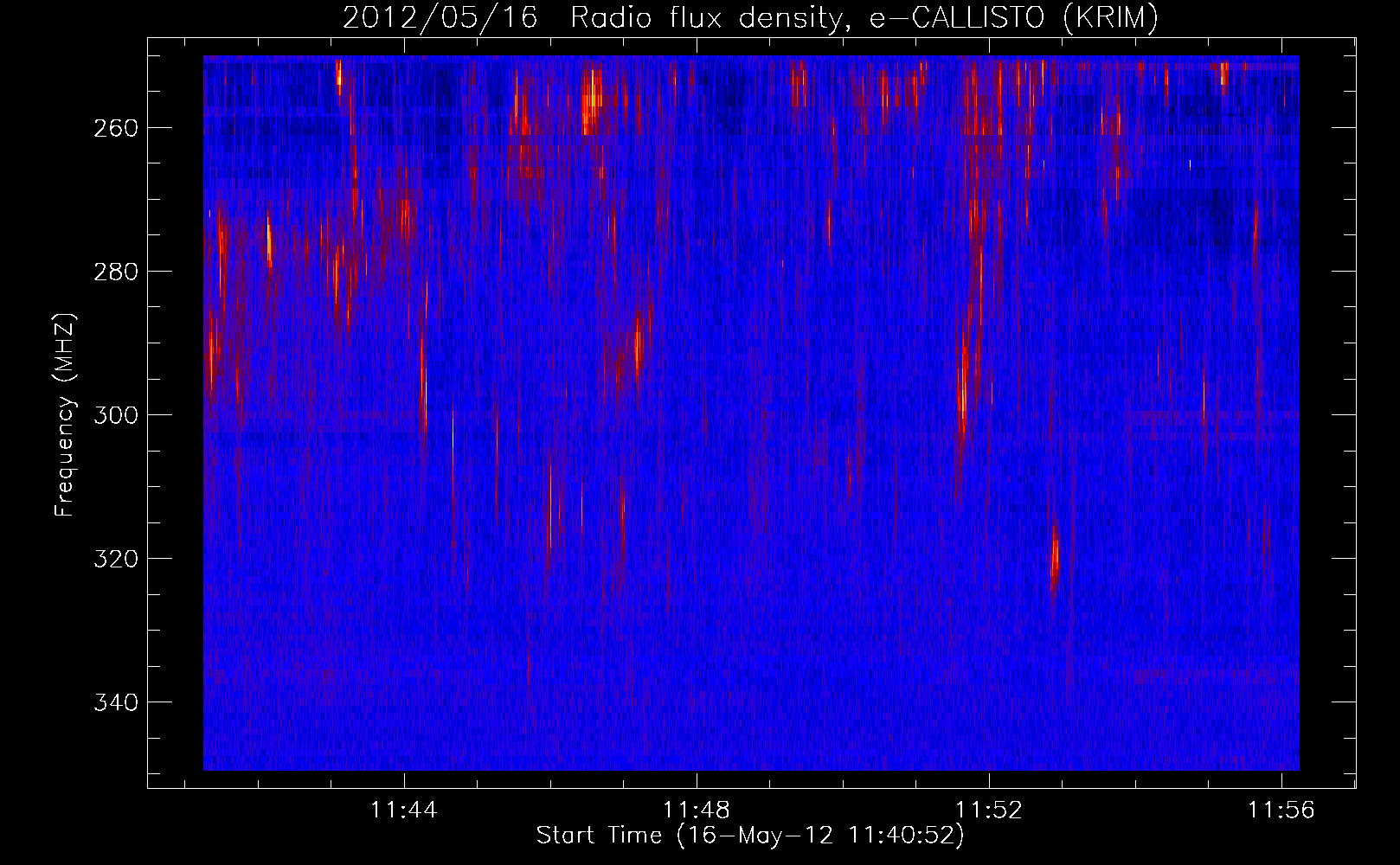Select the 11:48 time tick label
Screen dimensions: 1400x865
[697, 811]
